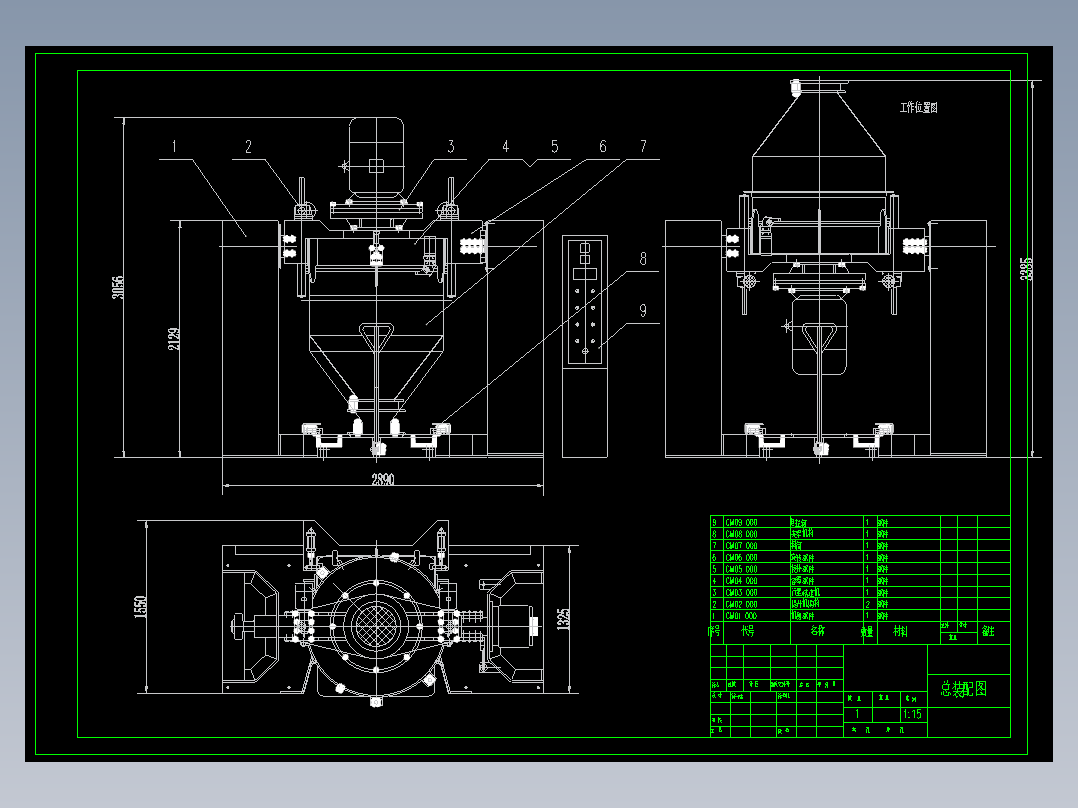
Task: Click the quantity 2 in CM02 row
Action: (x=868, y=604)
